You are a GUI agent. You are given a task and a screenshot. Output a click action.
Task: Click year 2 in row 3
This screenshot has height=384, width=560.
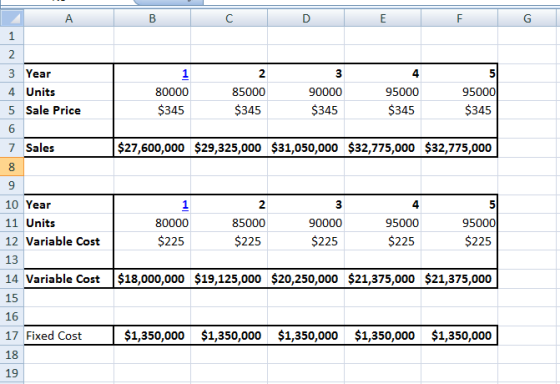click(x=262, y=74)
